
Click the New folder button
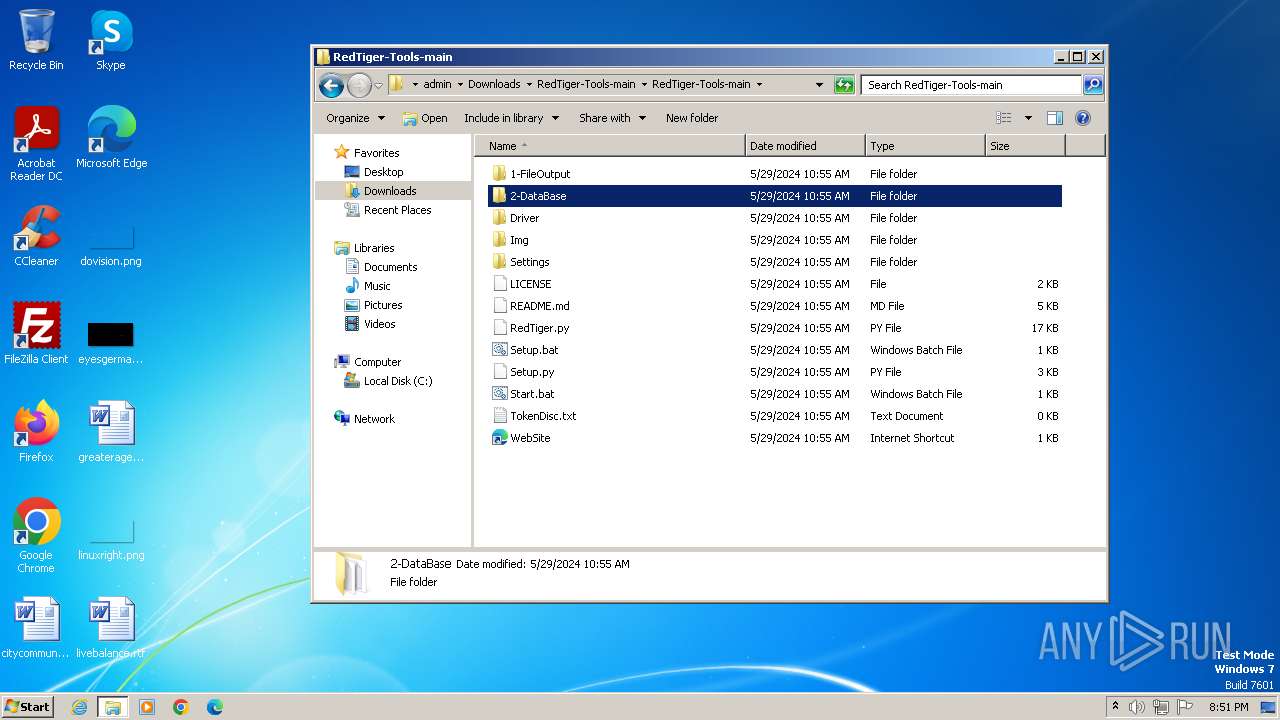pos(692,118)
